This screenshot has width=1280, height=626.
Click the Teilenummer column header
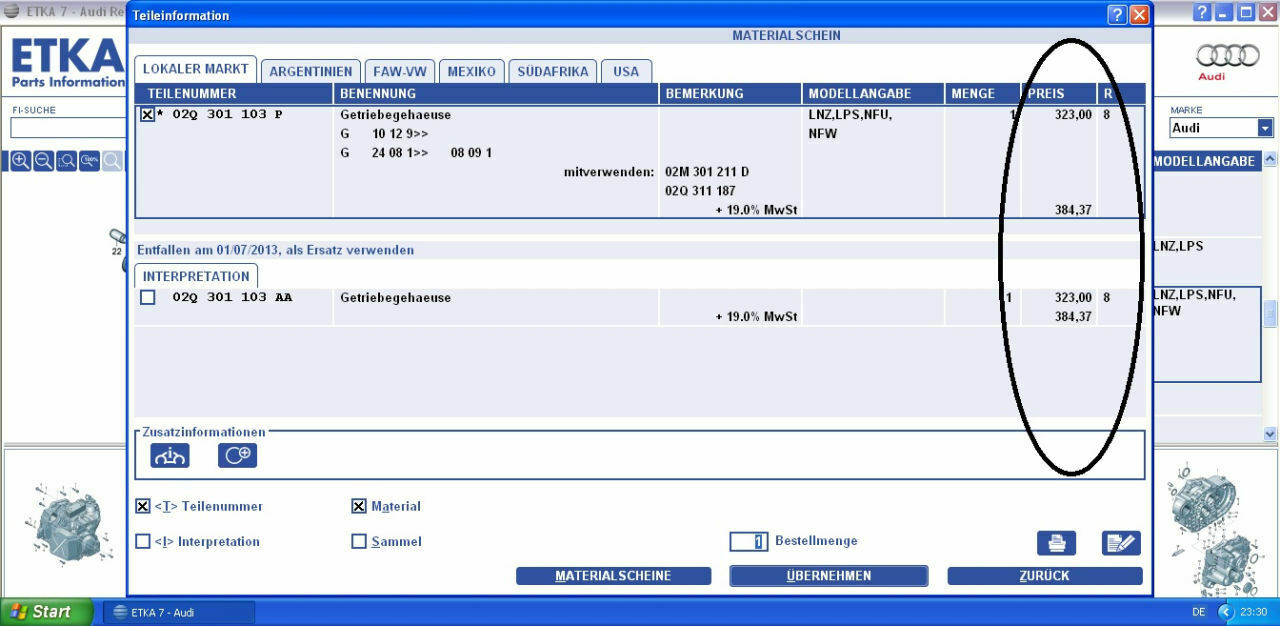click(x=234, y=94)
